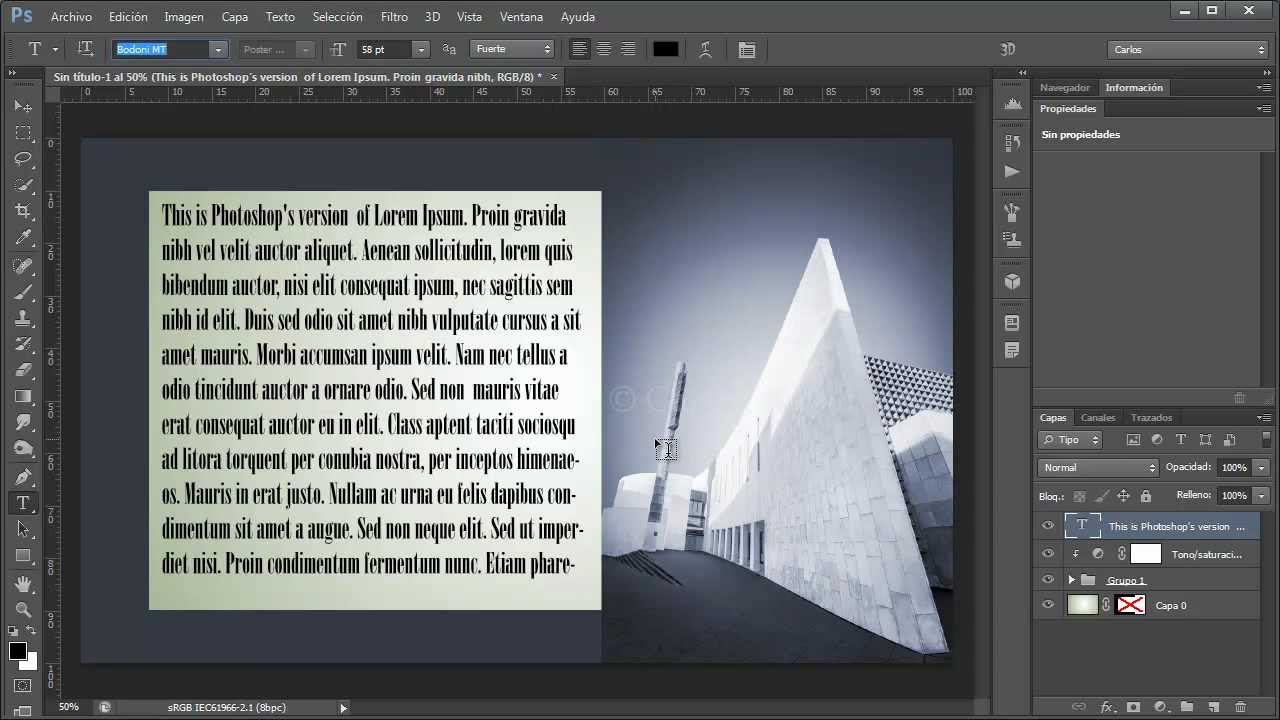This screenshot has height=720, width=1280.
Task: Open the Edición menu
Action: tap(128, 17)
